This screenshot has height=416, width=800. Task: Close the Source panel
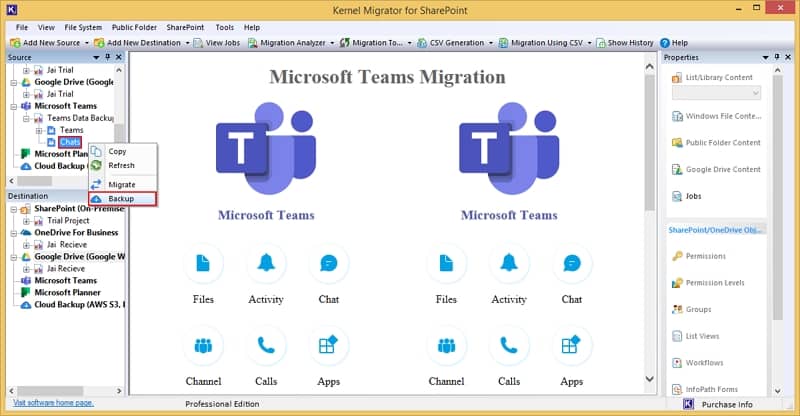pos(119,57)
